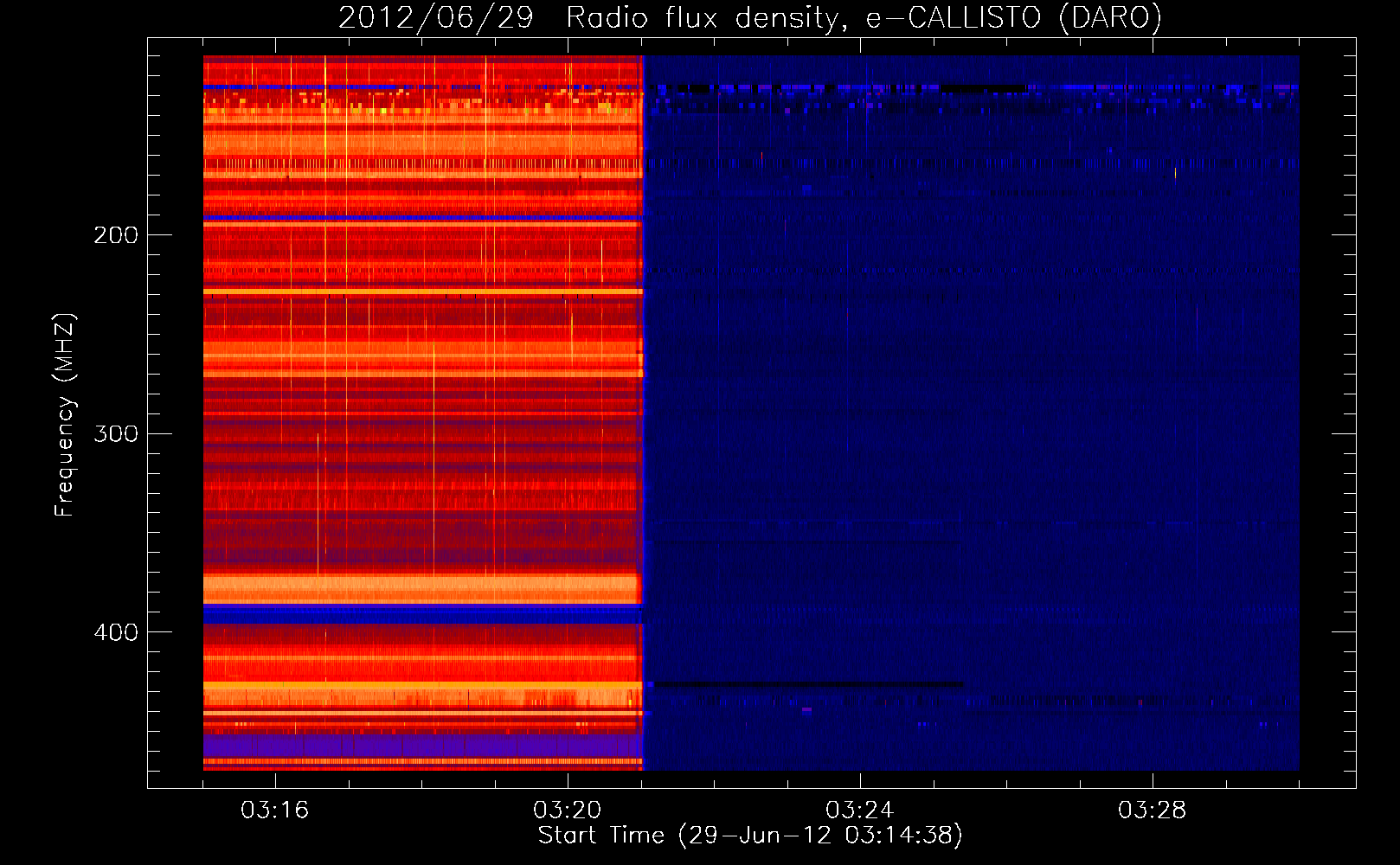Click the '03:16' time tick label
This screenshot has width=1400, height=865.
click(275, 811)
